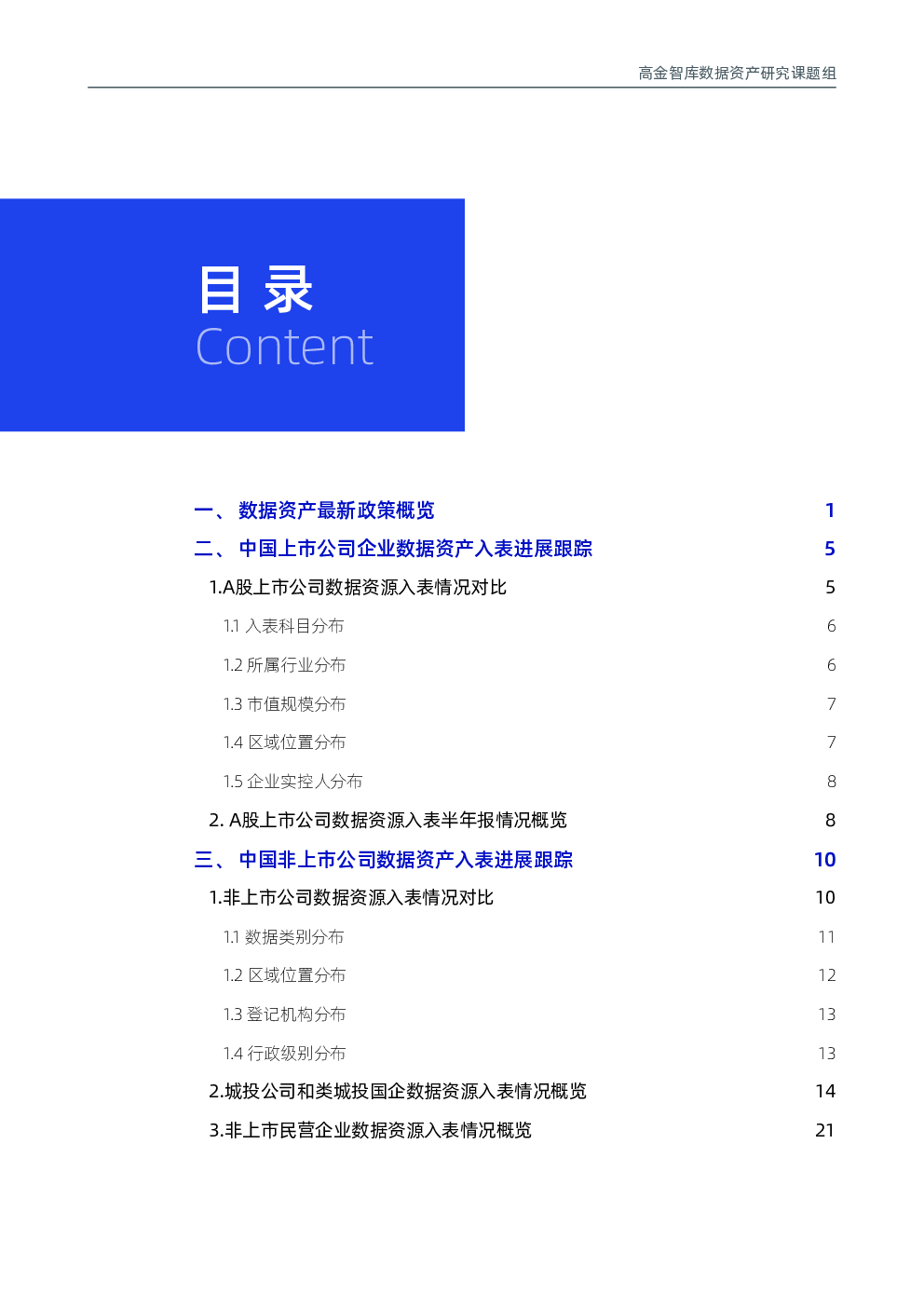The width and height of the screenshot is (924, 1307).
Task: Click page number 11
Action: point(827,937)
